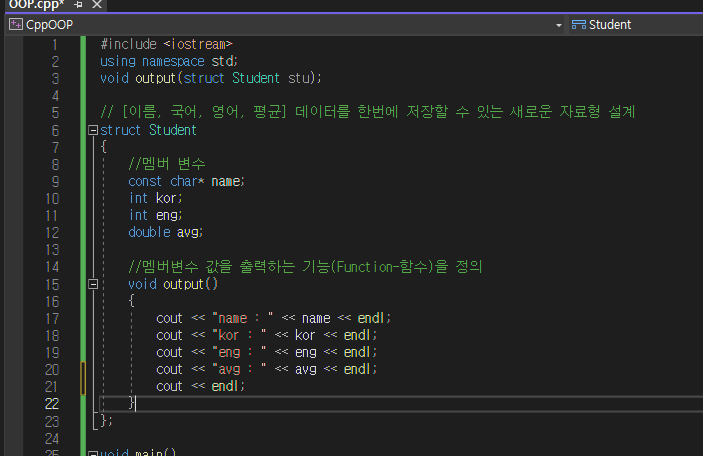Click 'struct Student' on line 6
Image resolution: width=703 pixels, height=456 pixels.
click(x=148, y=130)
